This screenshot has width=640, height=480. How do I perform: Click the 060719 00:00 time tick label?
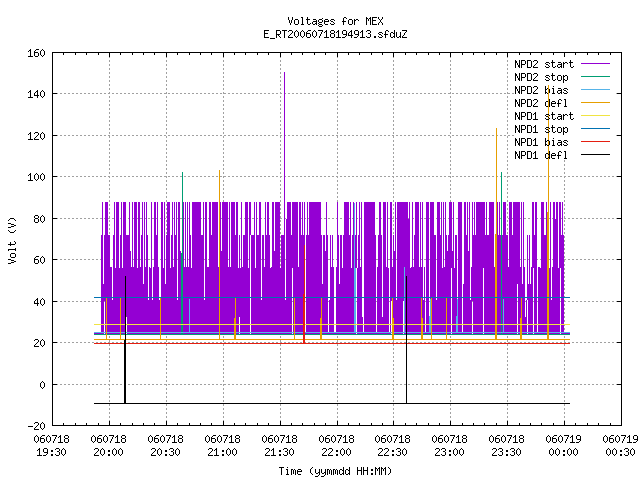coord(564,446)
